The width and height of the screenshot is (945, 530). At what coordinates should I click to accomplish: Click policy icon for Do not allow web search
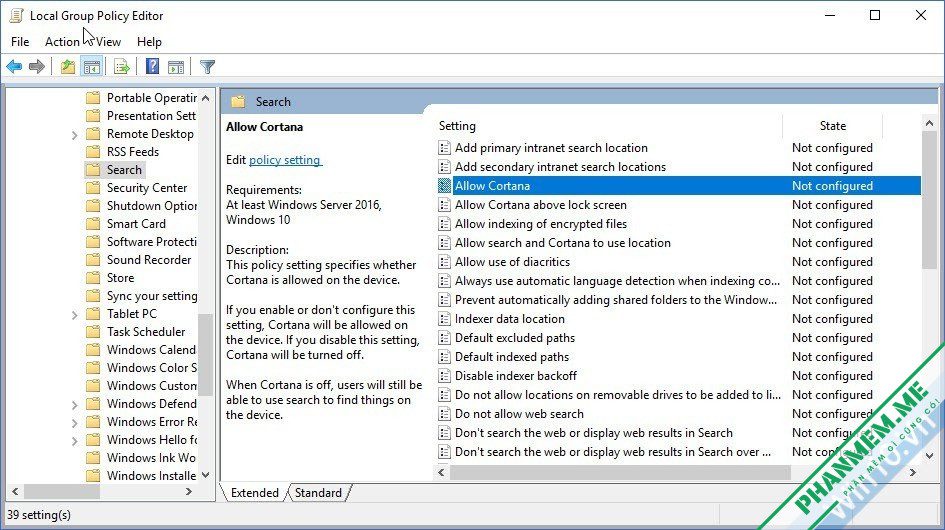pos(444,414)
